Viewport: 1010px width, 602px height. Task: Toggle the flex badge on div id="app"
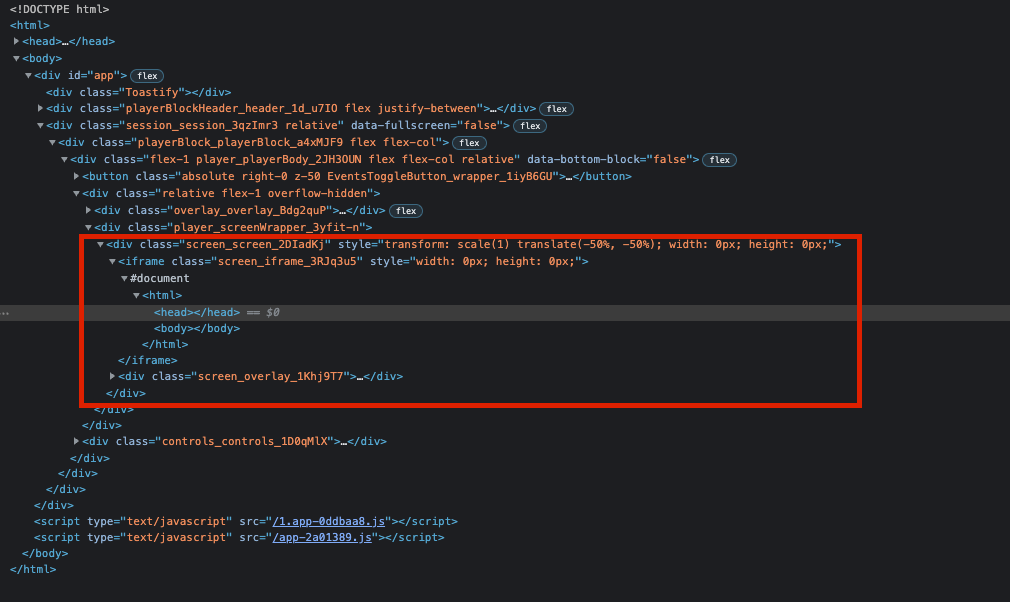(146, 75)
